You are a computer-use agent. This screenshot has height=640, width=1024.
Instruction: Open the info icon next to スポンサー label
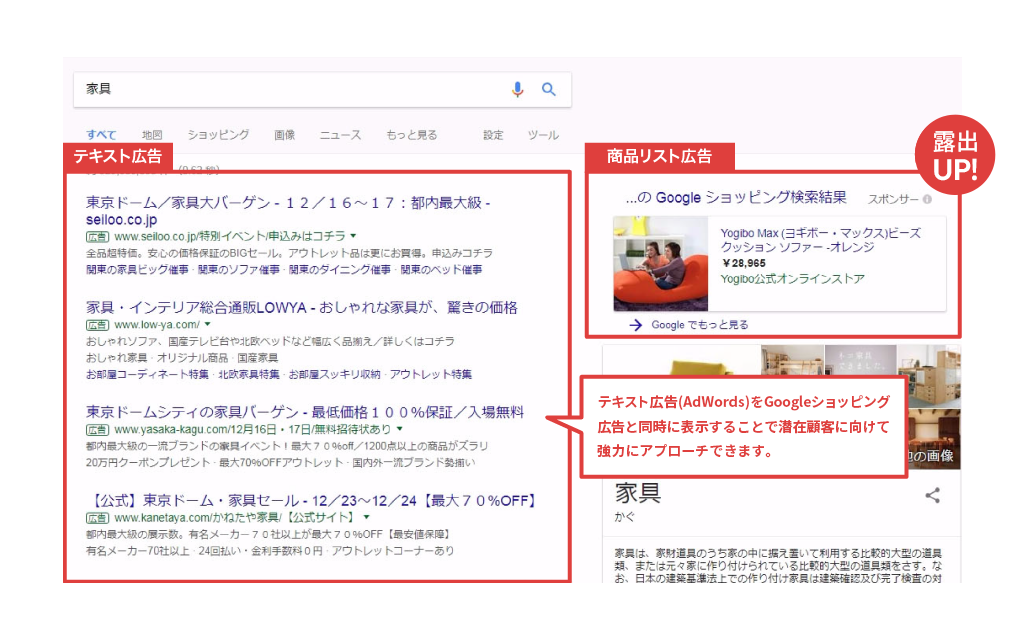pos(927,198)
